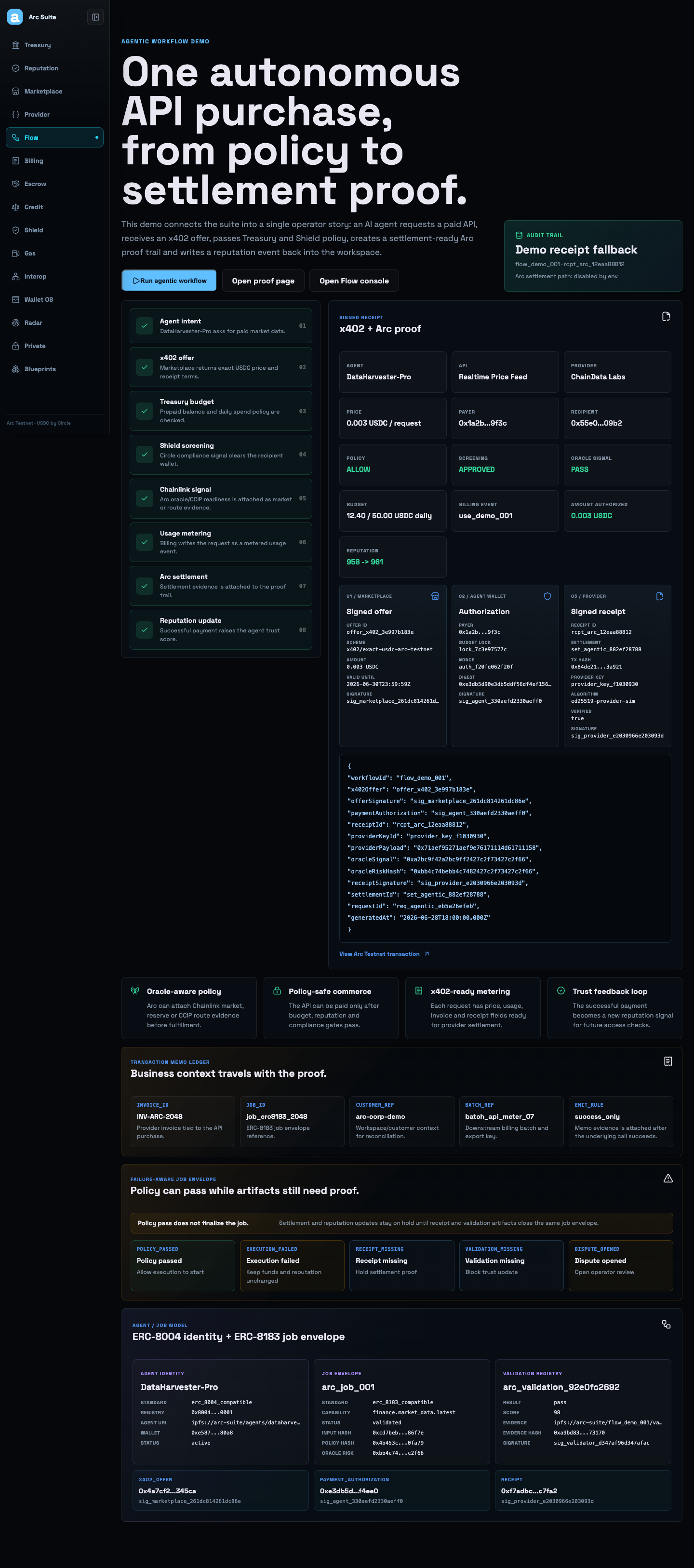Open Flow console button
The image size is (694, 1568).
coord(354,281)
